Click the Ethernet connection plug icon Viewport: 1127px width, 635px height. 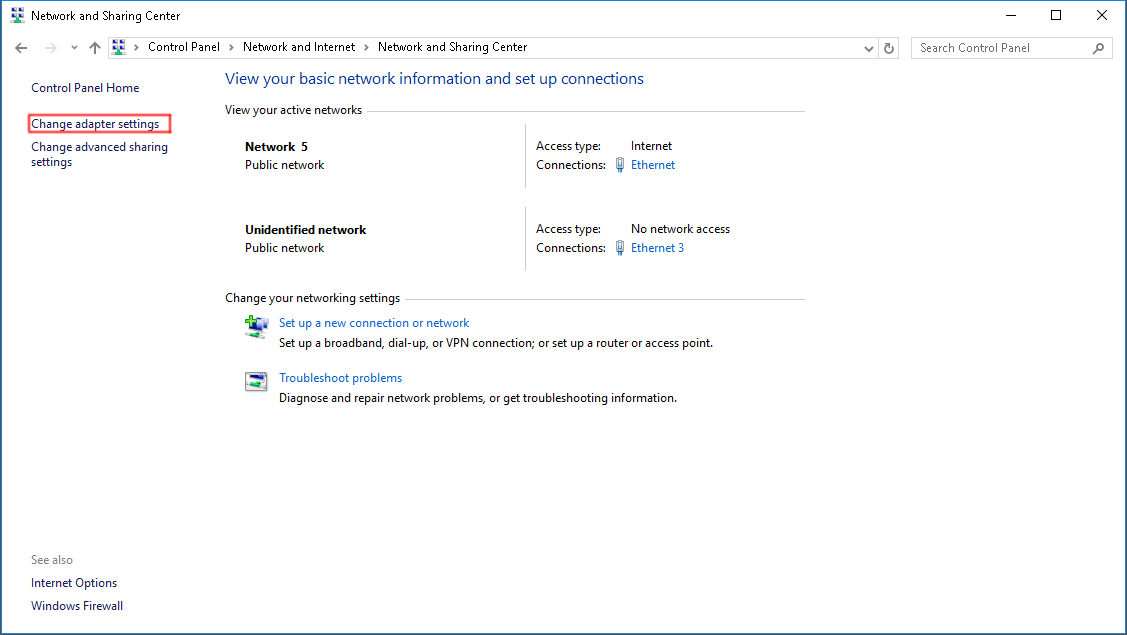pos(619,164)
